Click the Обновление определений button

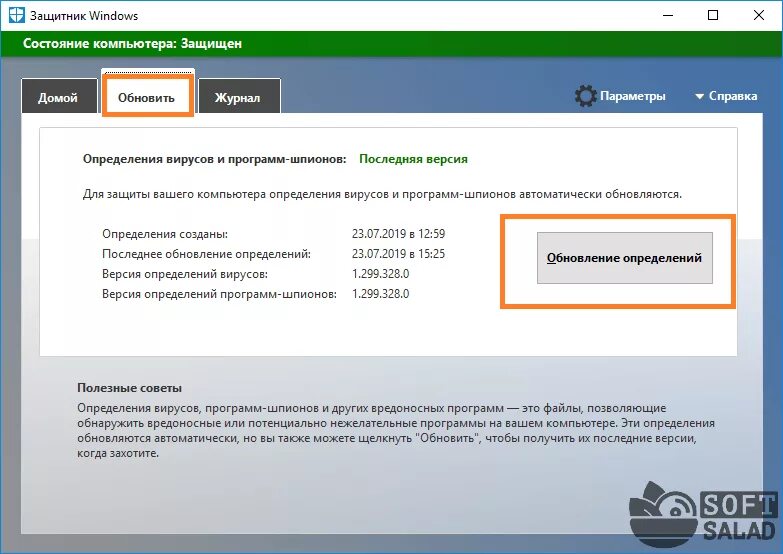(624, 258)
